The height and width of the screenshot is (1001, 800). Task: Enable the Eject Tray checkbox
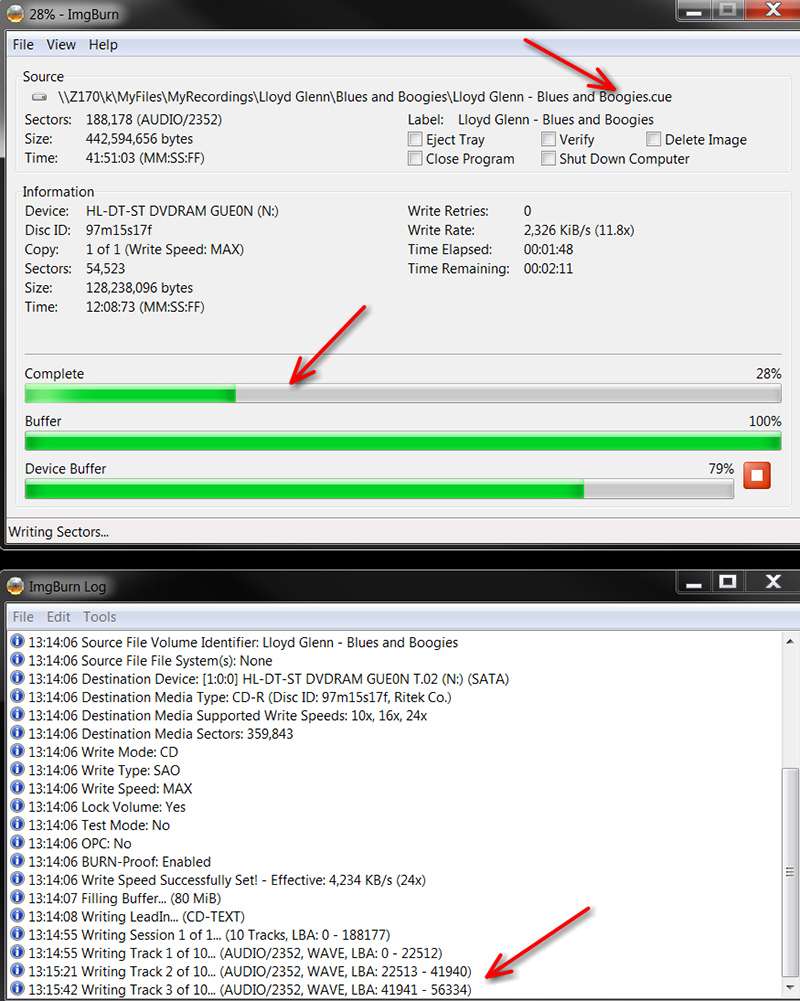(x=415, y=139)
